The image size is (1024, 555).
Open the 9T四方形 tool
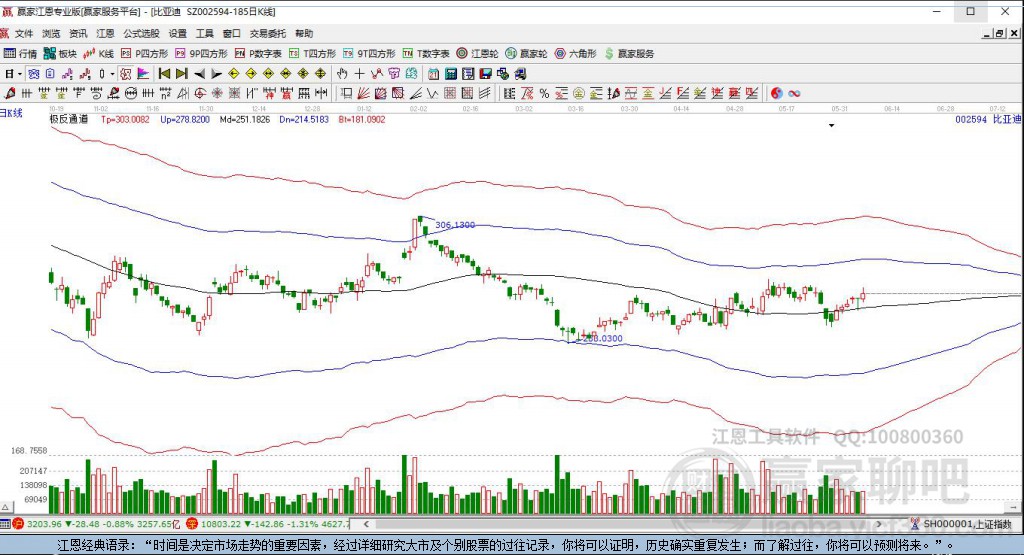tap(369, 54)
